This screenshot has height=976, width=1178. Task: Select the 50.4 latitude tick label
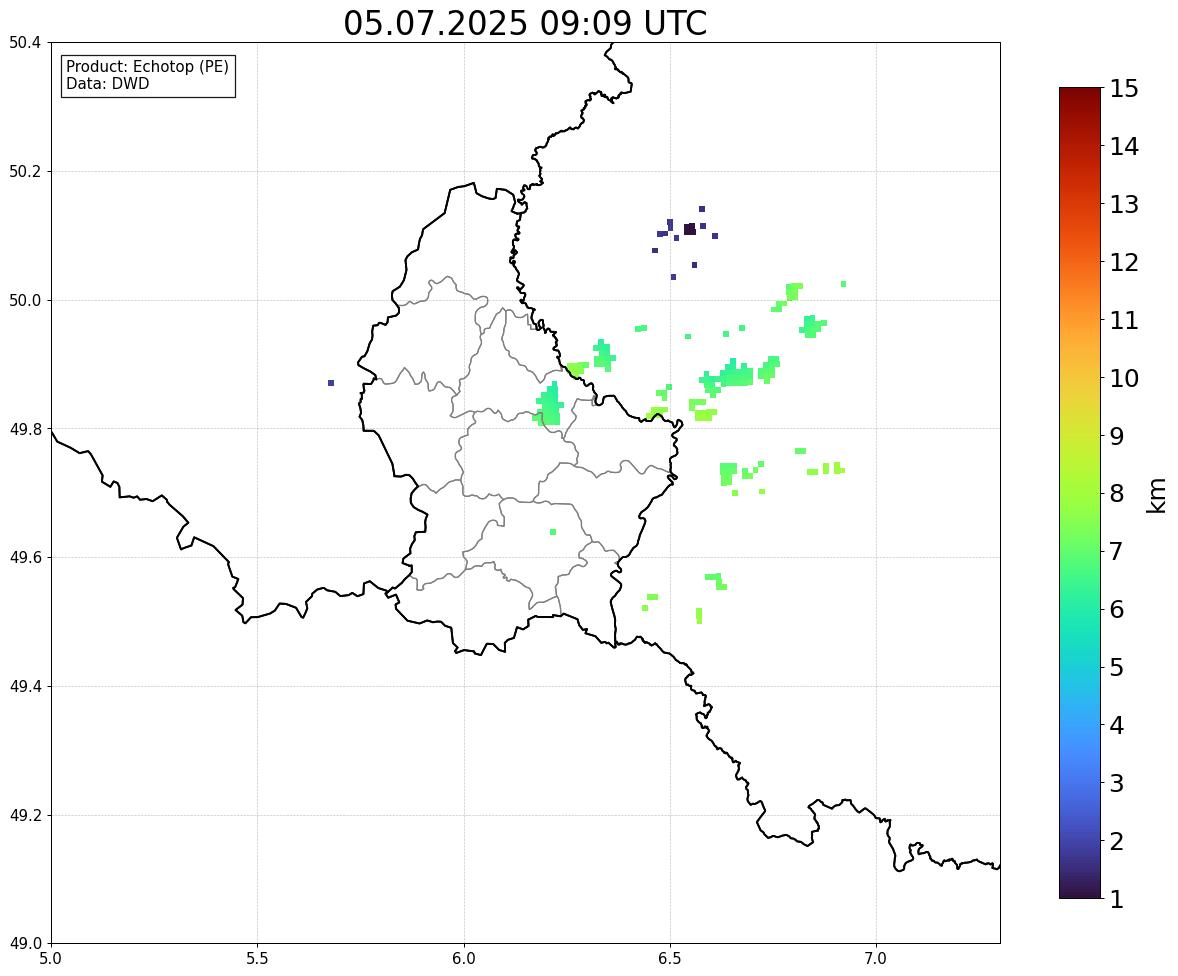point(25,43)
